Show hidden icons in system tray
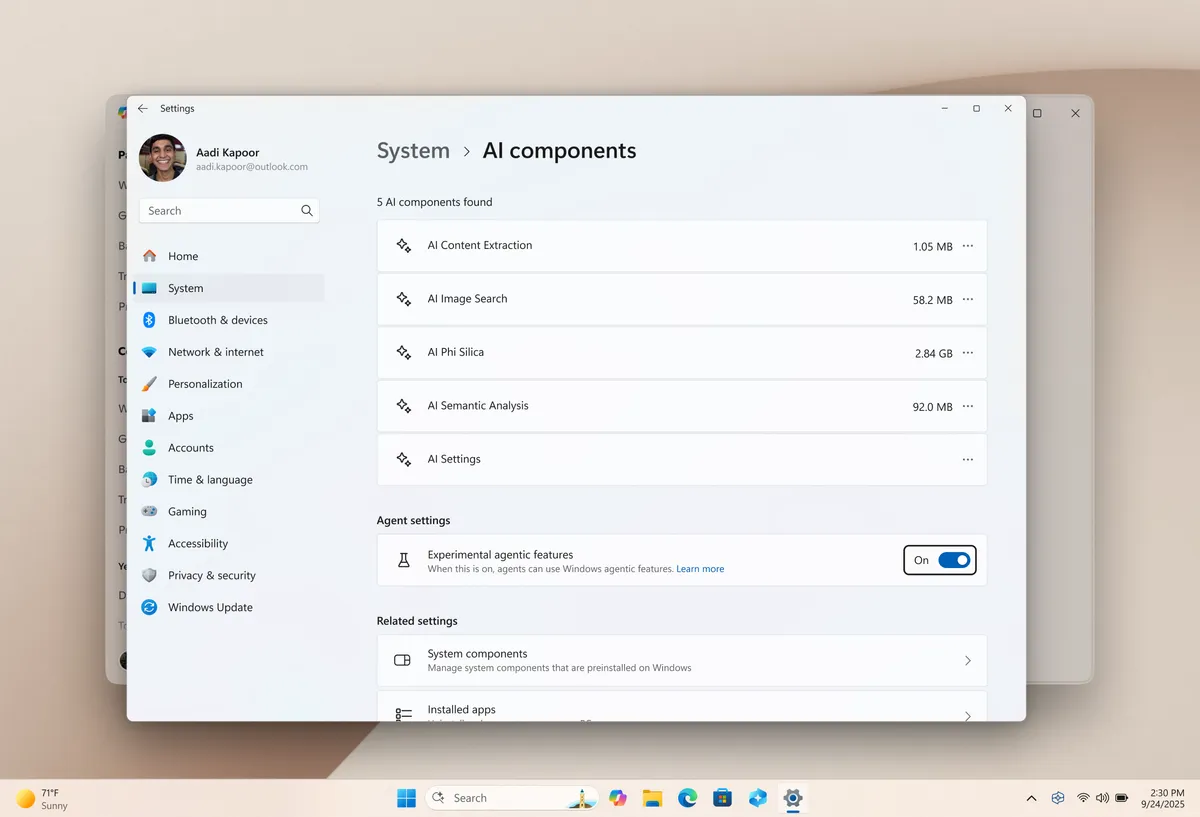The width and height of the screenshot is (1200, 817). click(x=1031, y=798)
